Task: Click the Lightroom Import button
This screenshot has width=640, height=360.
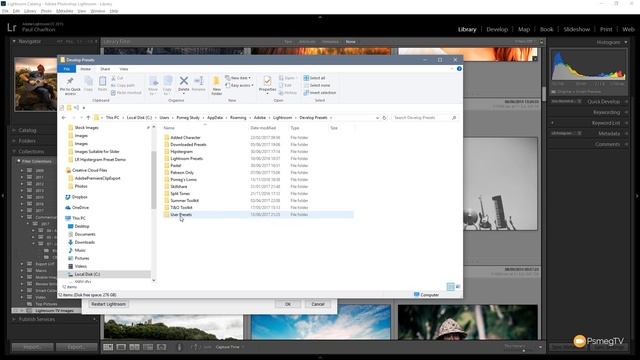Action: click(x=32, y=347)
